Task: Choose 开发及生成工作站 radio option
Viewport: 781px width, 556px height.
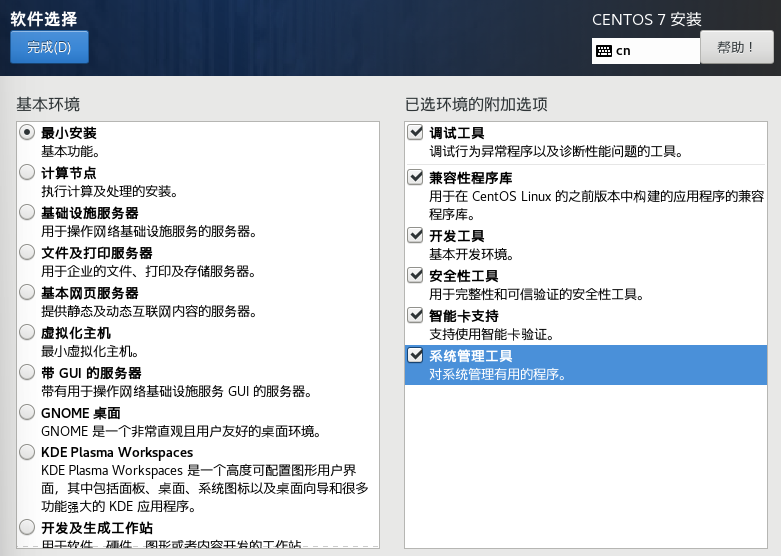Action: pos(27,527)
